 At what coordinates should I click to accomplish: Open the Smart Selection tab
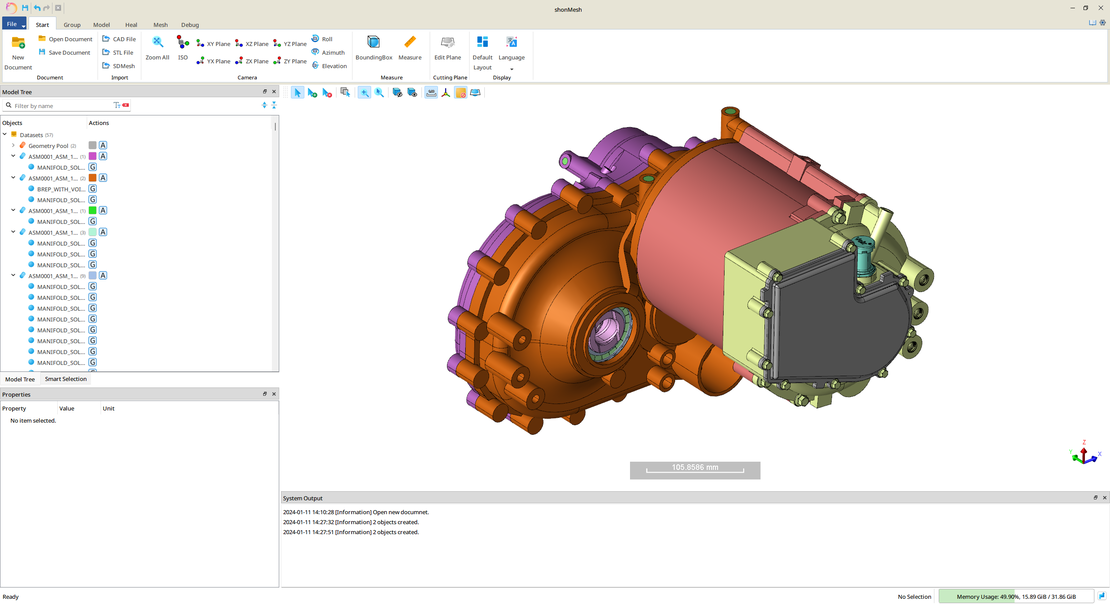point(65,379)
